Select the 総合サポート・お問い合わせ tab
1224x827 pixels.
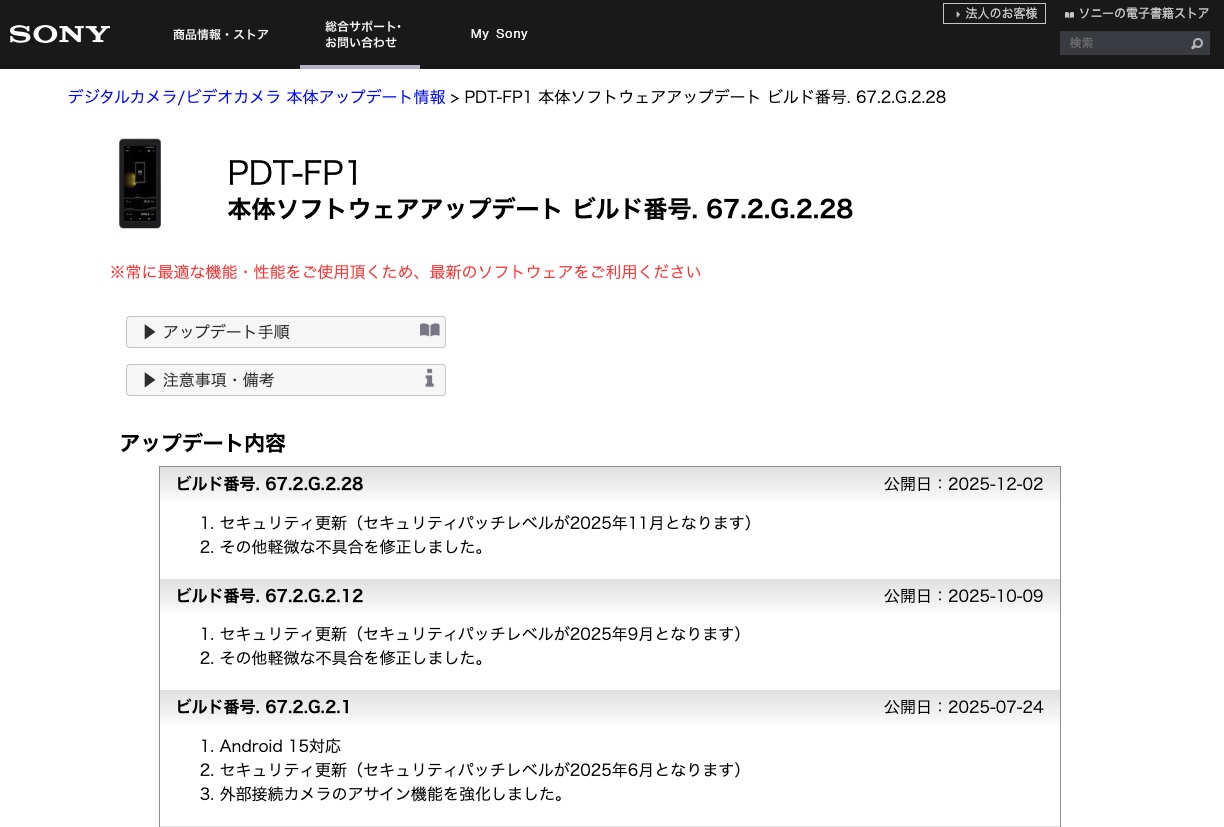[x=361, y=34]
